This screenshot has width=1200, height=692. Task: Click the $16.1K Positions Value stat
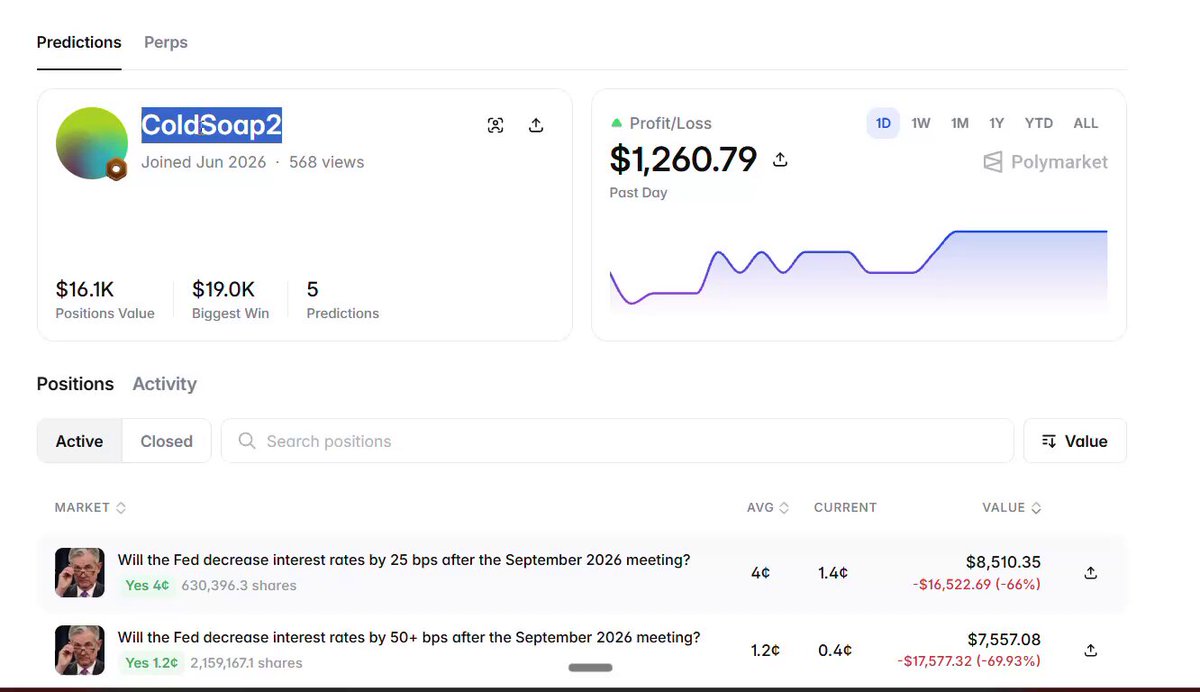105,300
